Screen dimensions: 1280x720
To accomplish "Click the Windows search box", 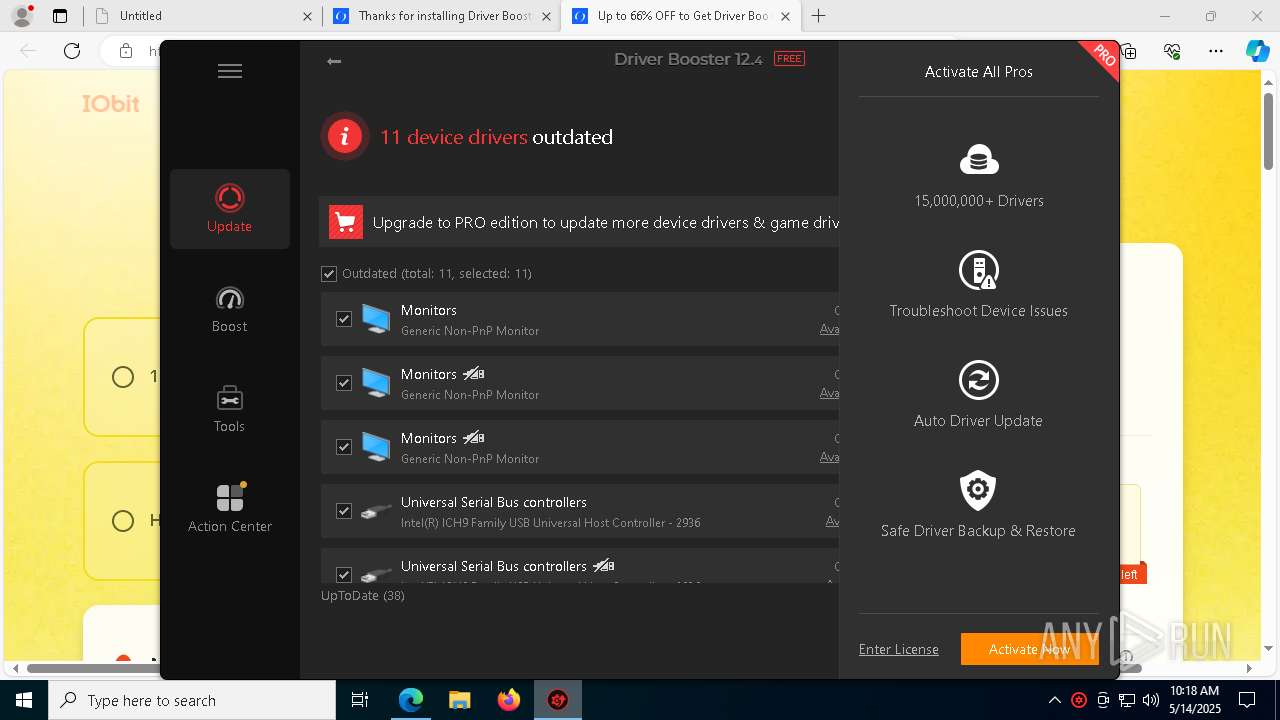I will pyautogui.click(x=192, y=701).
